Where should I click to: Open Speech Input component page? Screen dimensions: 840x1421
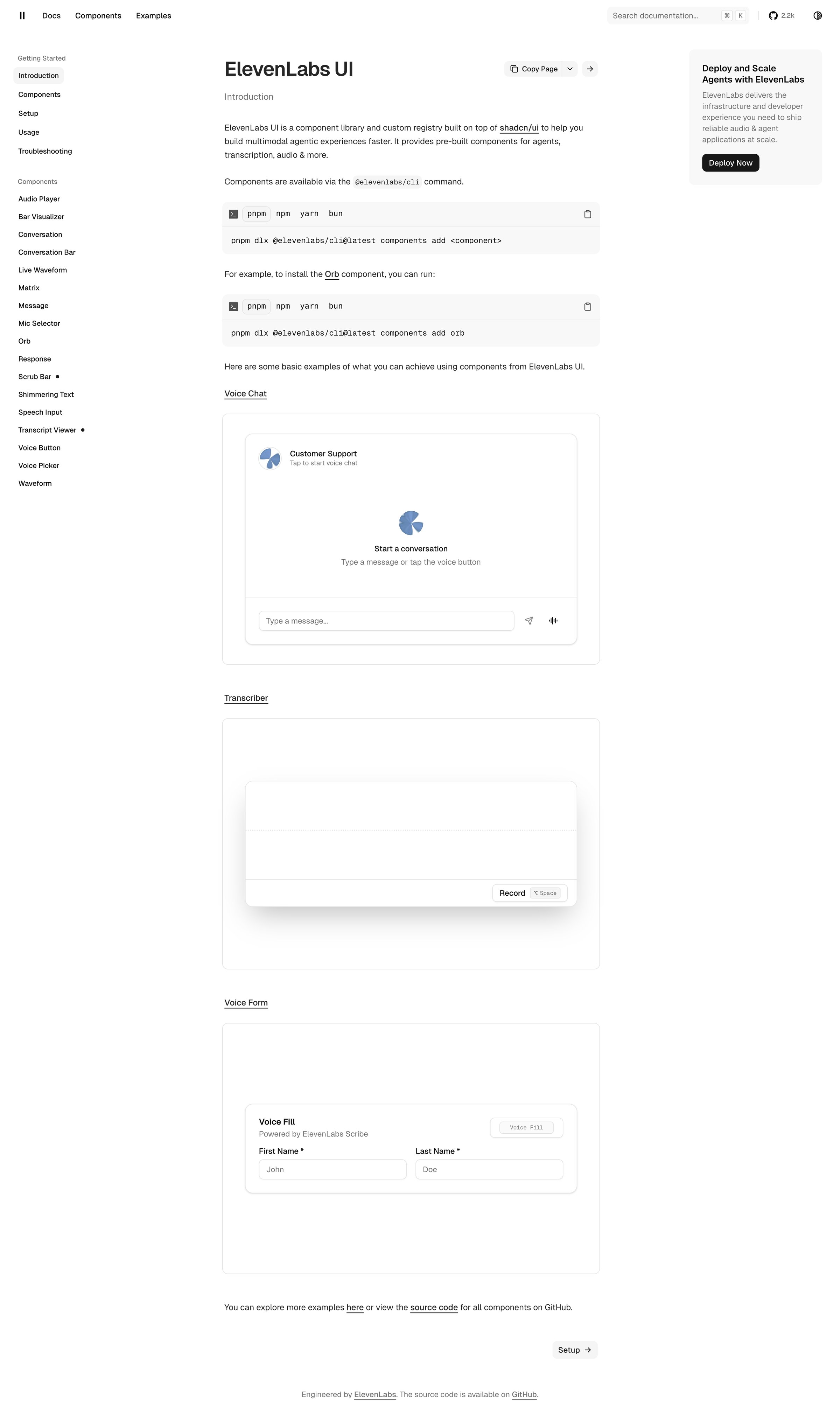point(40,413)
